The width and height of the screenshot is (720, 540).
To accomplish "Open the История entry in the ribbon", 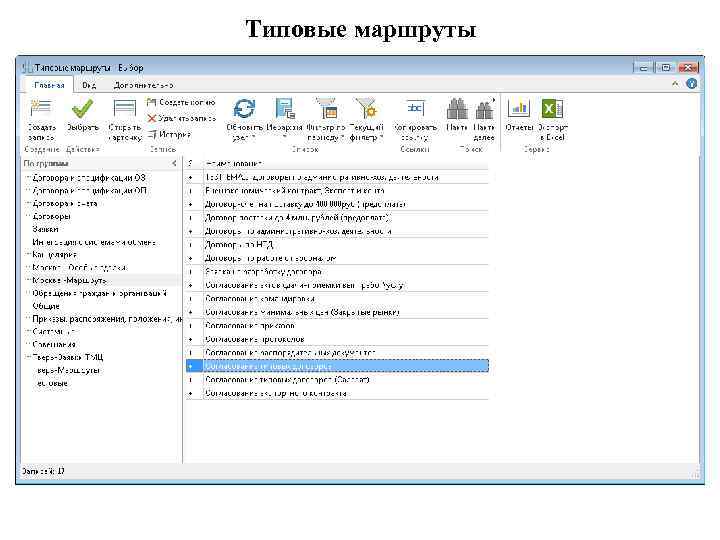I will pyautogui.click(x=169, y=135).
